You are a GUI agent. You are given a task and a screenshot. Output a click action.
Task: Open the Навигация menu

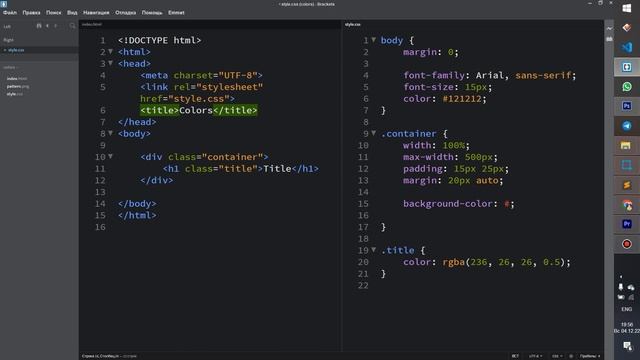click(96, 13)
